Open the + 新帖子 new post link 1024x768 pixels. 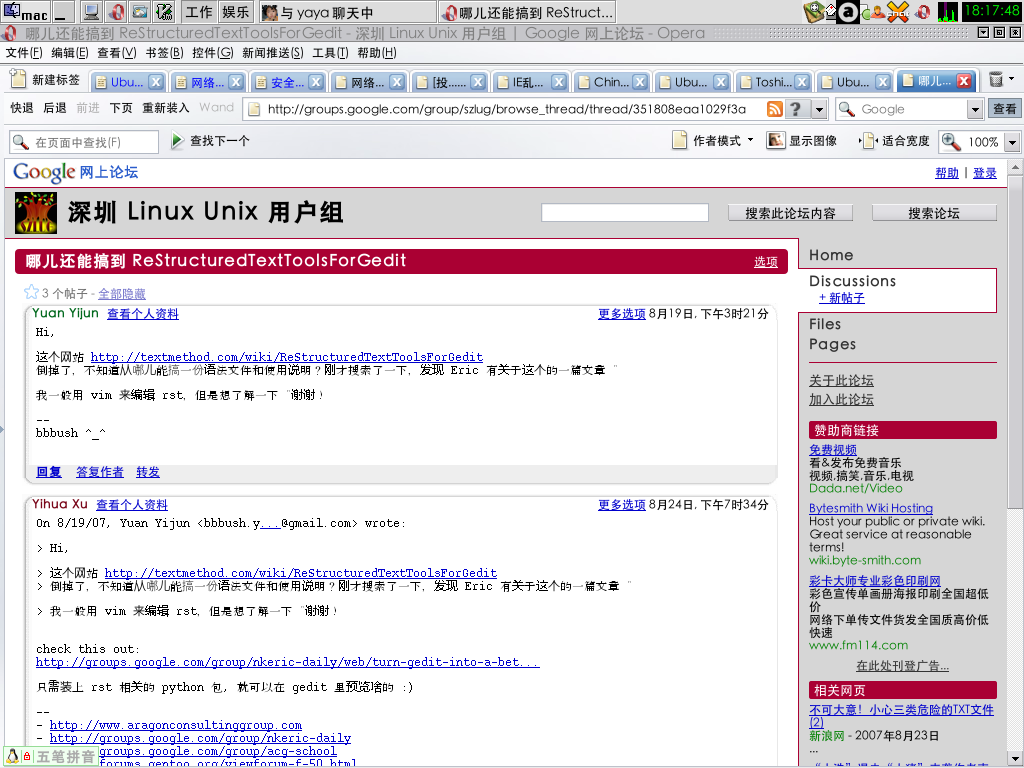pos(842,298)
